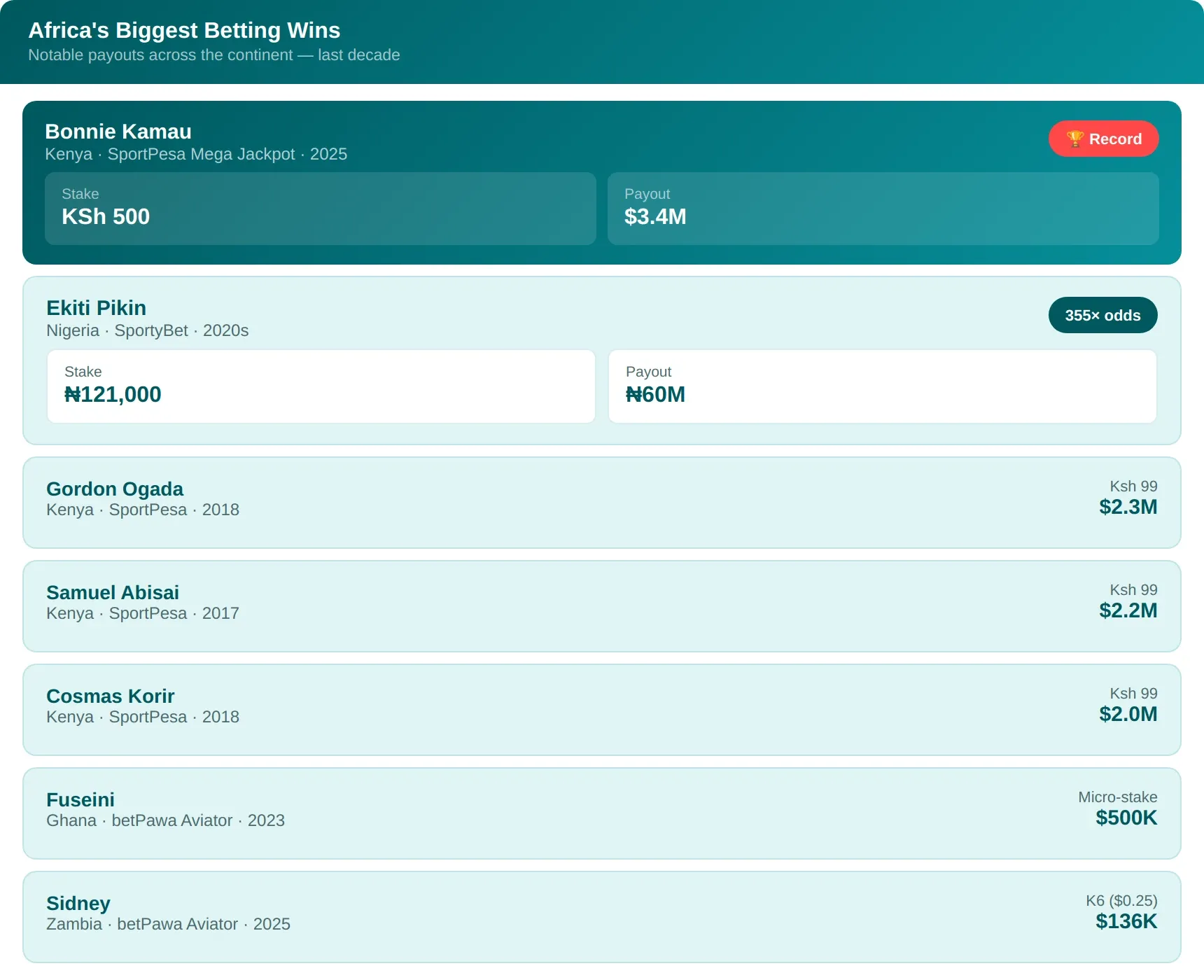Click Payout label in Bonnie Kamau card

(647, 194)
